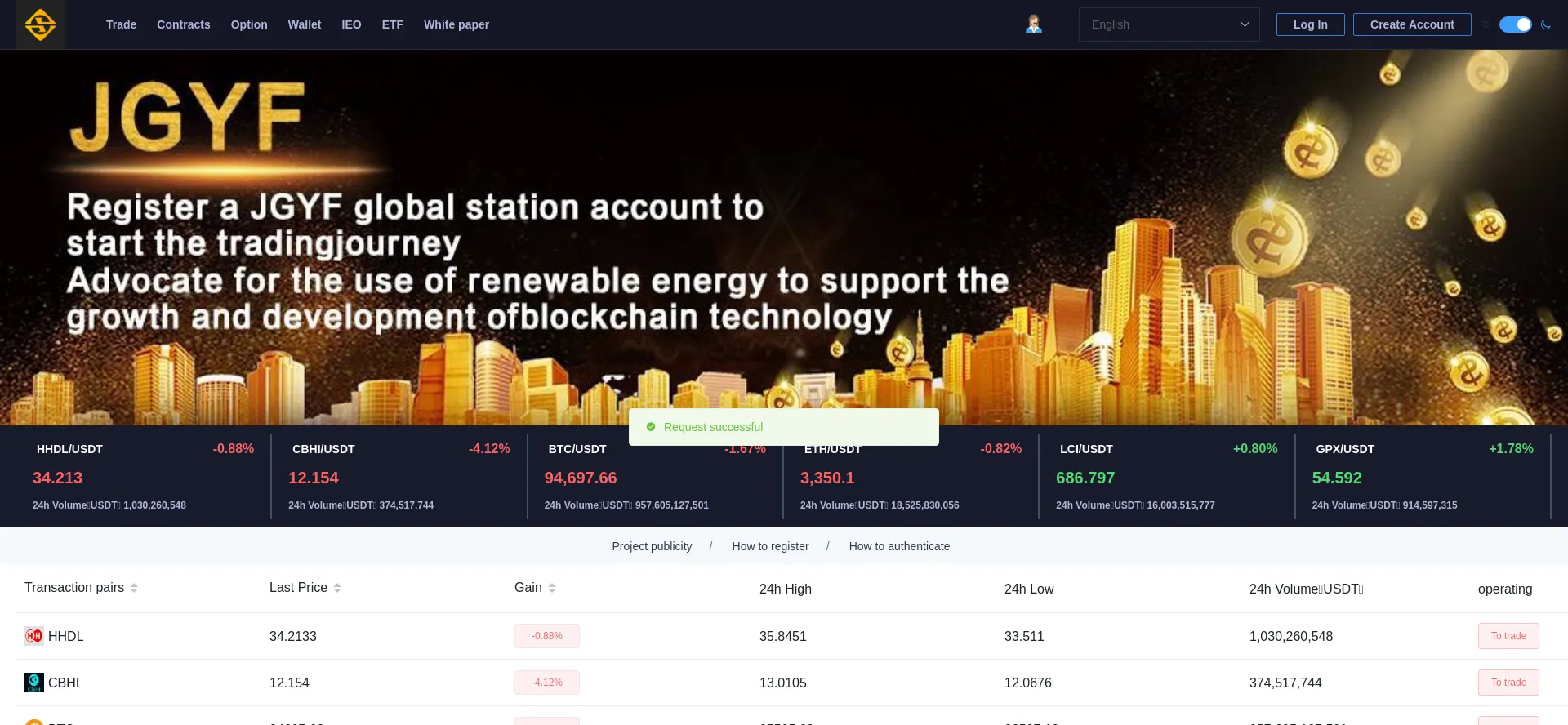Screen dimensions: 1568x725
Task: Open the Trade menu
Action: pyautogui.click(x=121, y=24)
